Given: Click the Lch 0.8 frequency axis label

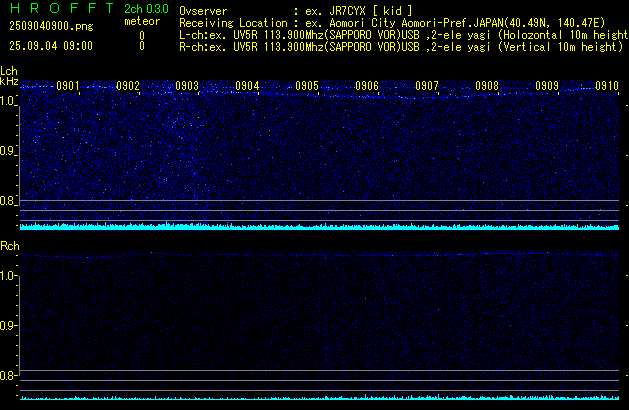Looking at the screenshot, I should pos(7,201).
